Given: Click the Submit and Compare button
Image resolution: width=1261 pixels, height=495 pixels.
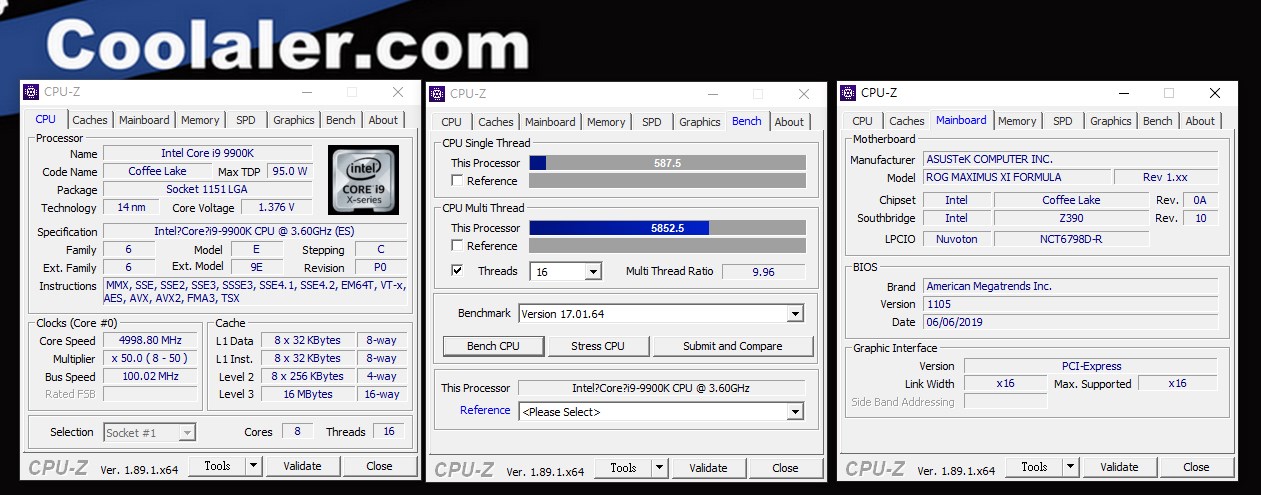Looking at the screenshot, I should coord(733,346).
